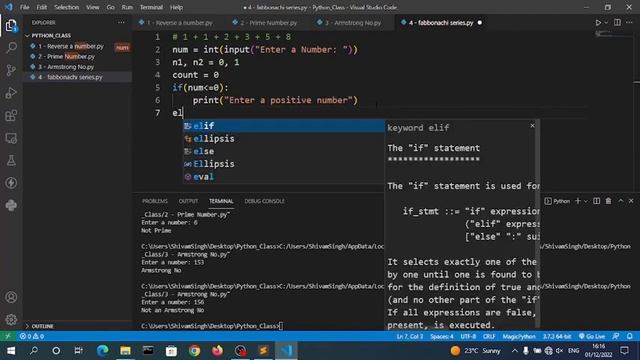This screenshot has width=640, height=360.
Task: Open the Search view in activity bar
Action: click(x=11, y=48)
